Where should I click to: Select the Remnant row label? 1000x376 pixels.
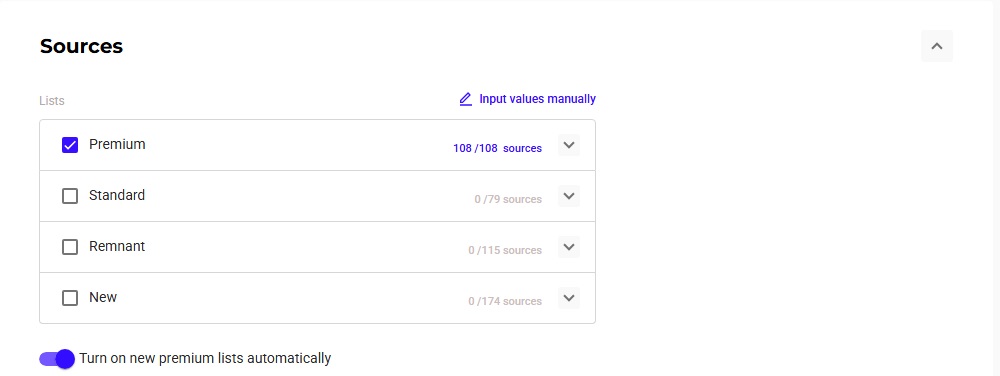[117, 247]
